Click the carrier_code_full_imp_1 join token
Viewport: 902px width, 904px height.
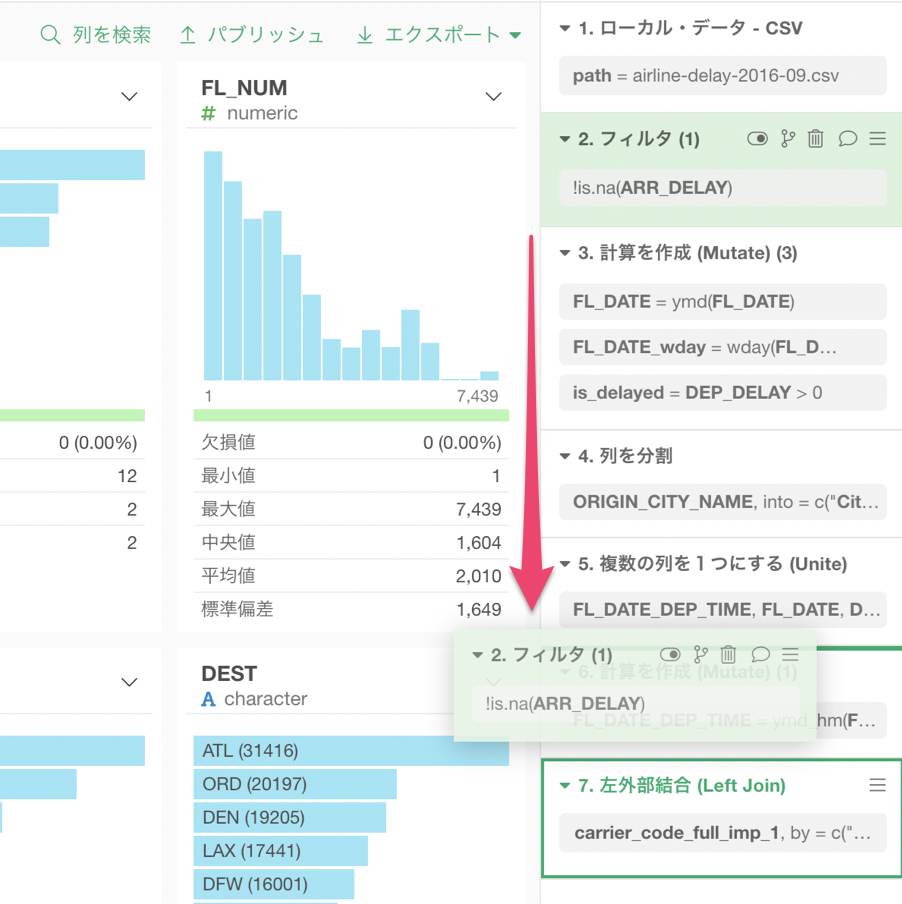[x=723, y=833]
